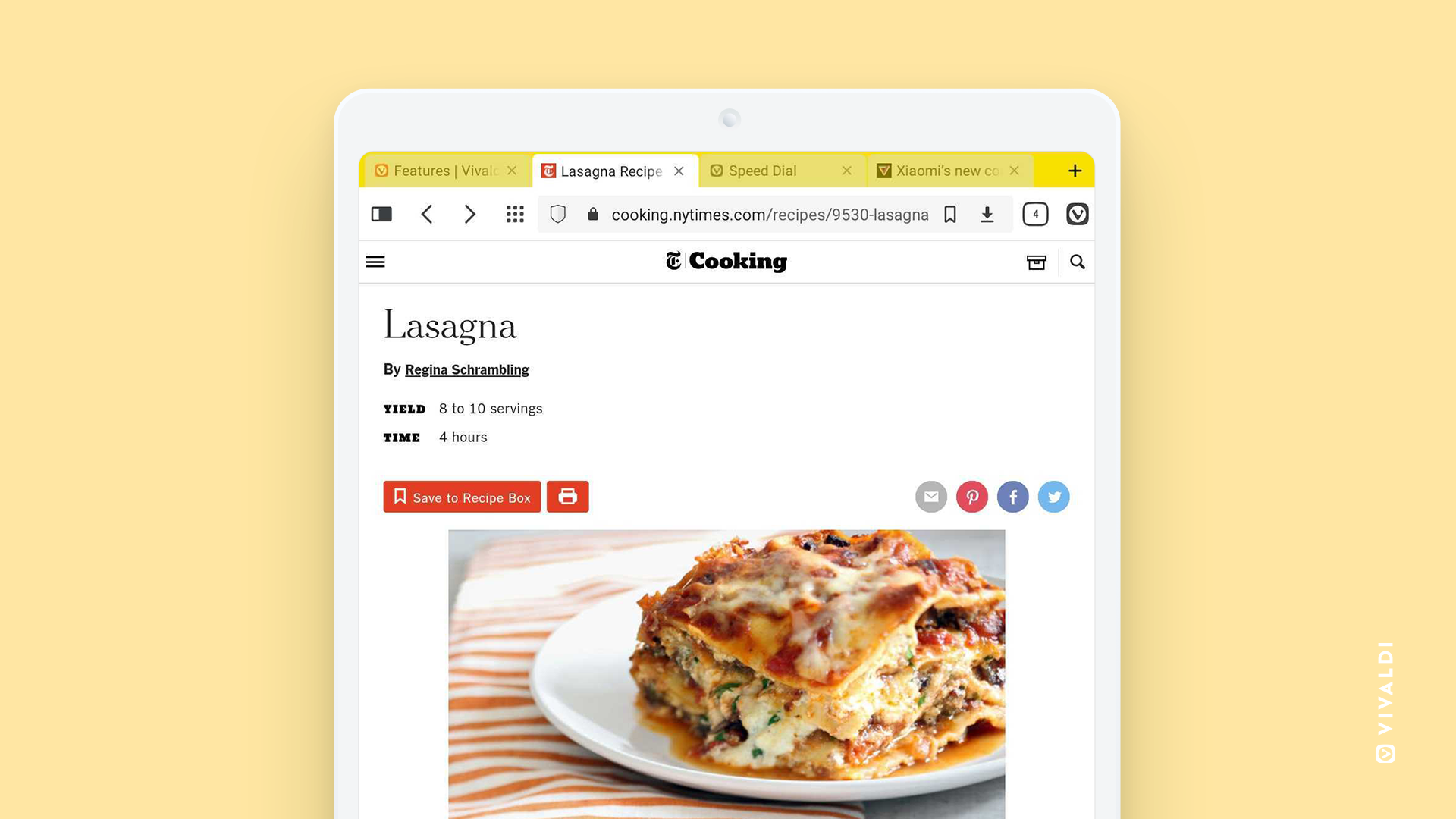
Task: Click the Vivaldi browser logo icon
Action: (1077, 214)
